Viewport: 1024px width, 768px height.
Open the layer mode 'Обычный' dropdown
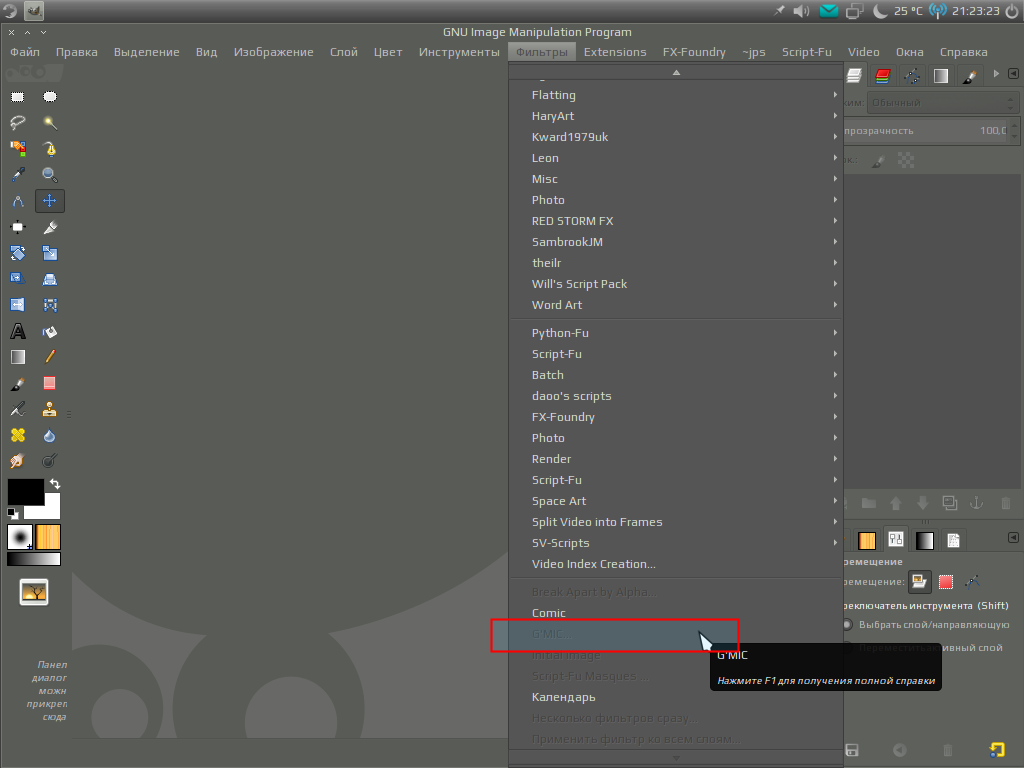coord(942,103)
